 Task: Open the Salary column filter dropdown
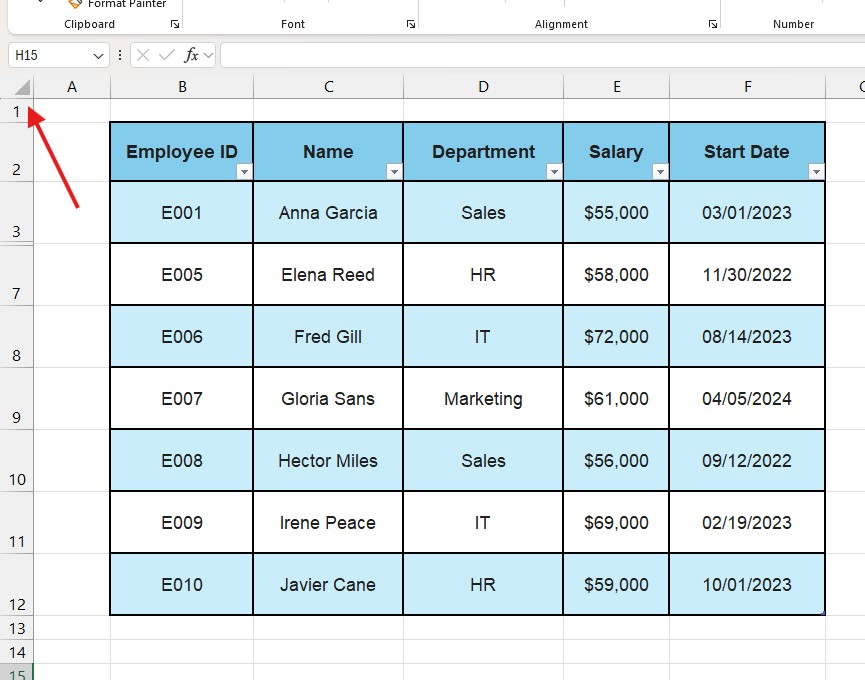click(x=660, y=172)
